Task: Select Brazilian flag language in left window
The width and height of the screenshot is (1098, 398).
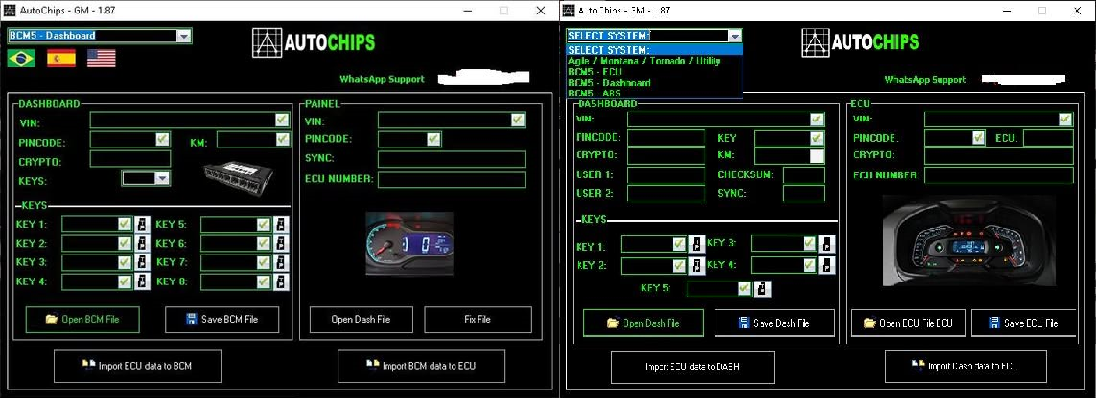Action: 21,58
